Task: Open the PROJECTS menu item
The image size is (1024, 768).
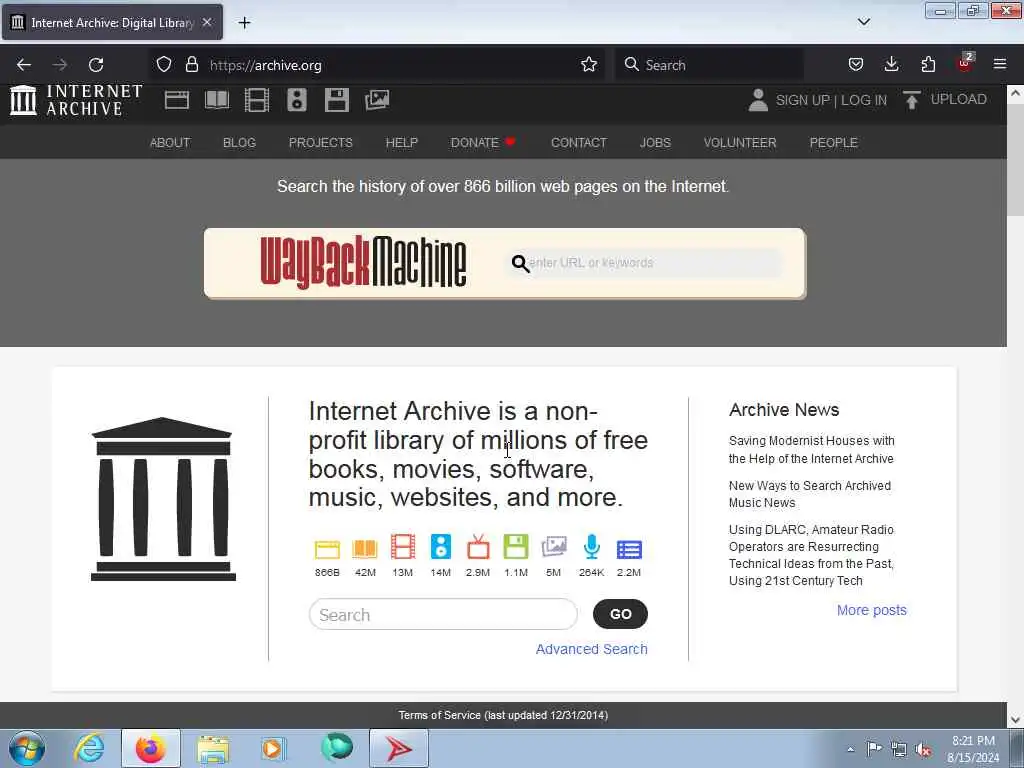Action: point(321,142)
